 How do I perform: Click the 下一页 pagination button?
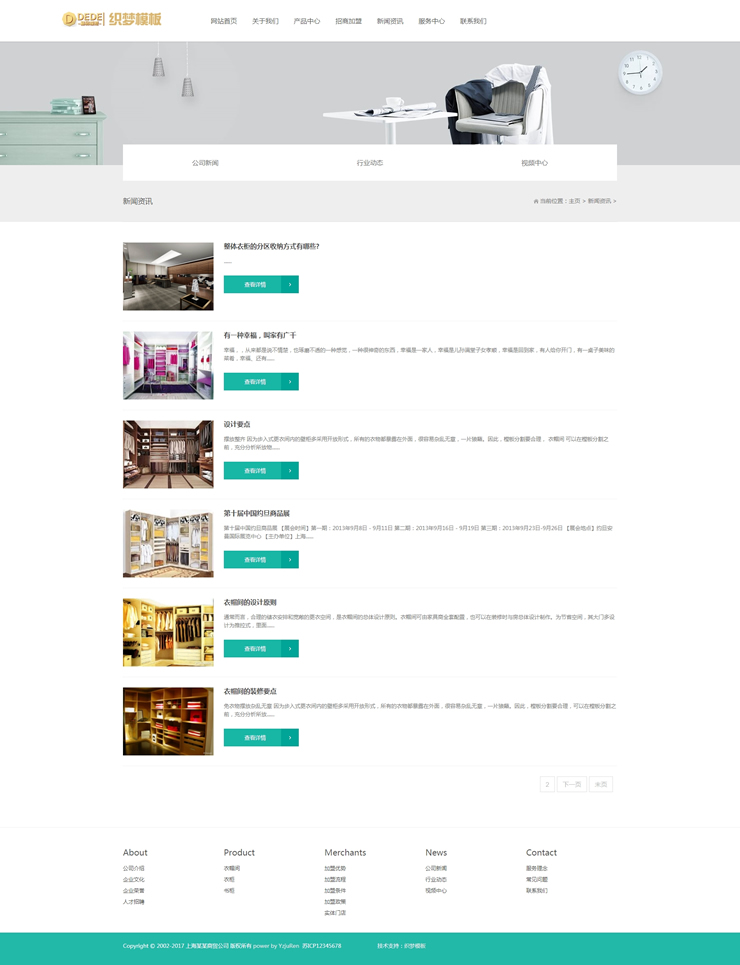572,784
